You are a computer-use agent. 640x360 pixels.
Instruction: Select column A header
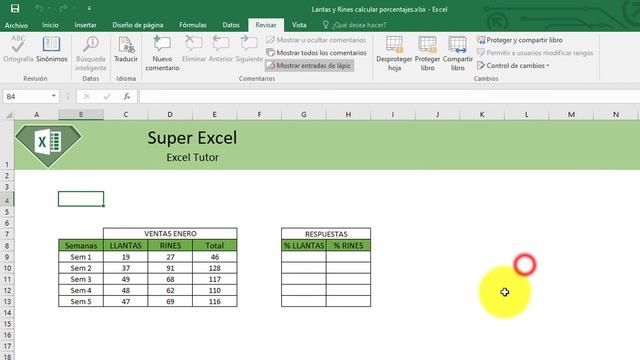(36, 115)
